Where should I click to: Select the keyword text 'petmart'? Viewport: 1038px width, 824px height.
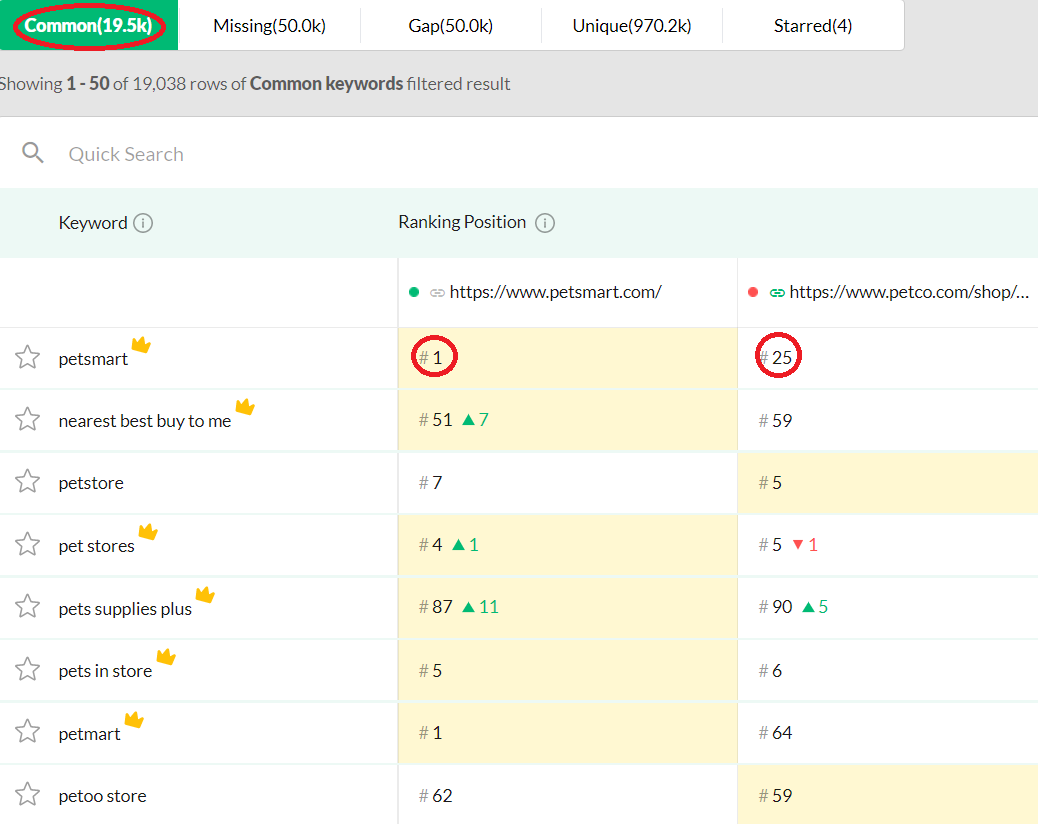pyautogui.click(x=89, y=735)
